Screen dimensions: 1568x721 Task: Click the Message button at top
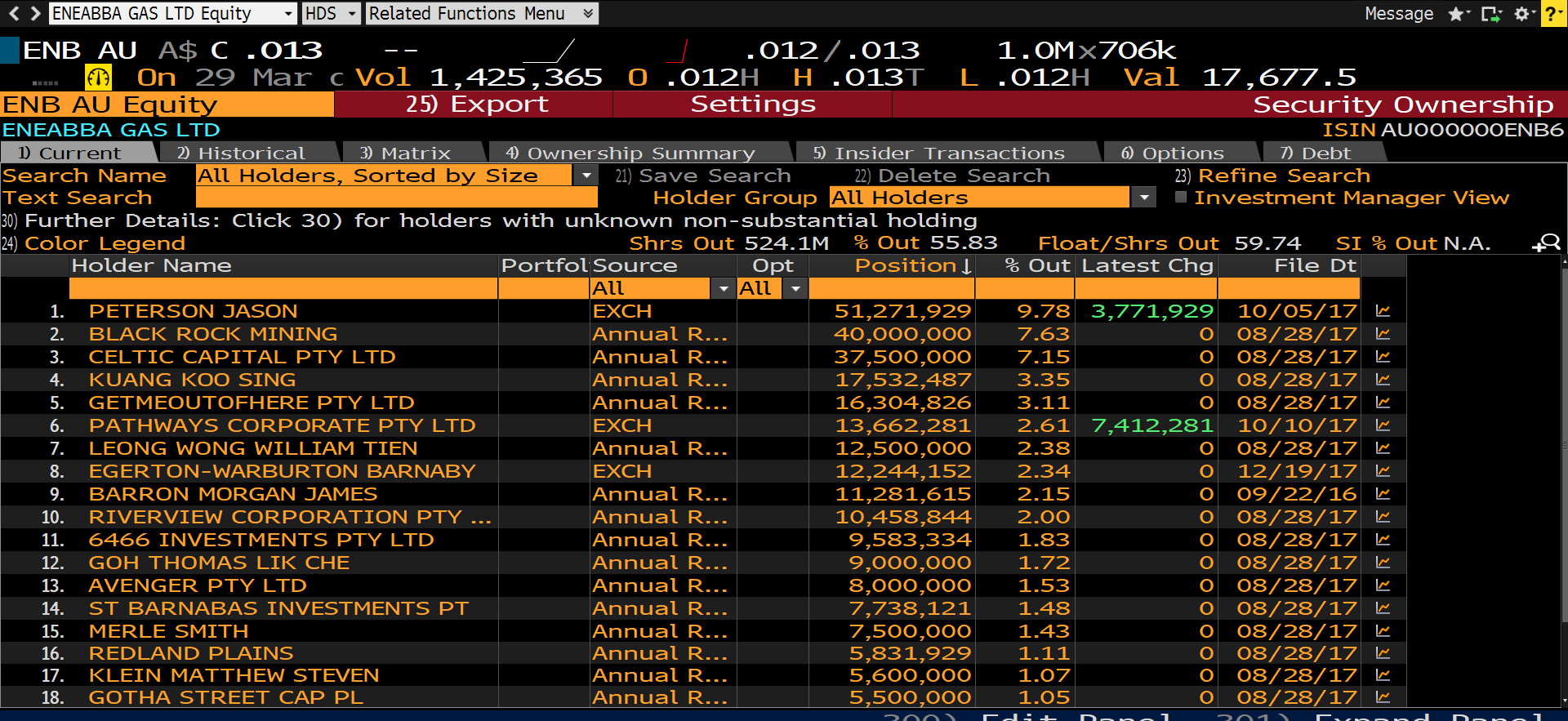click(1399, 14)
